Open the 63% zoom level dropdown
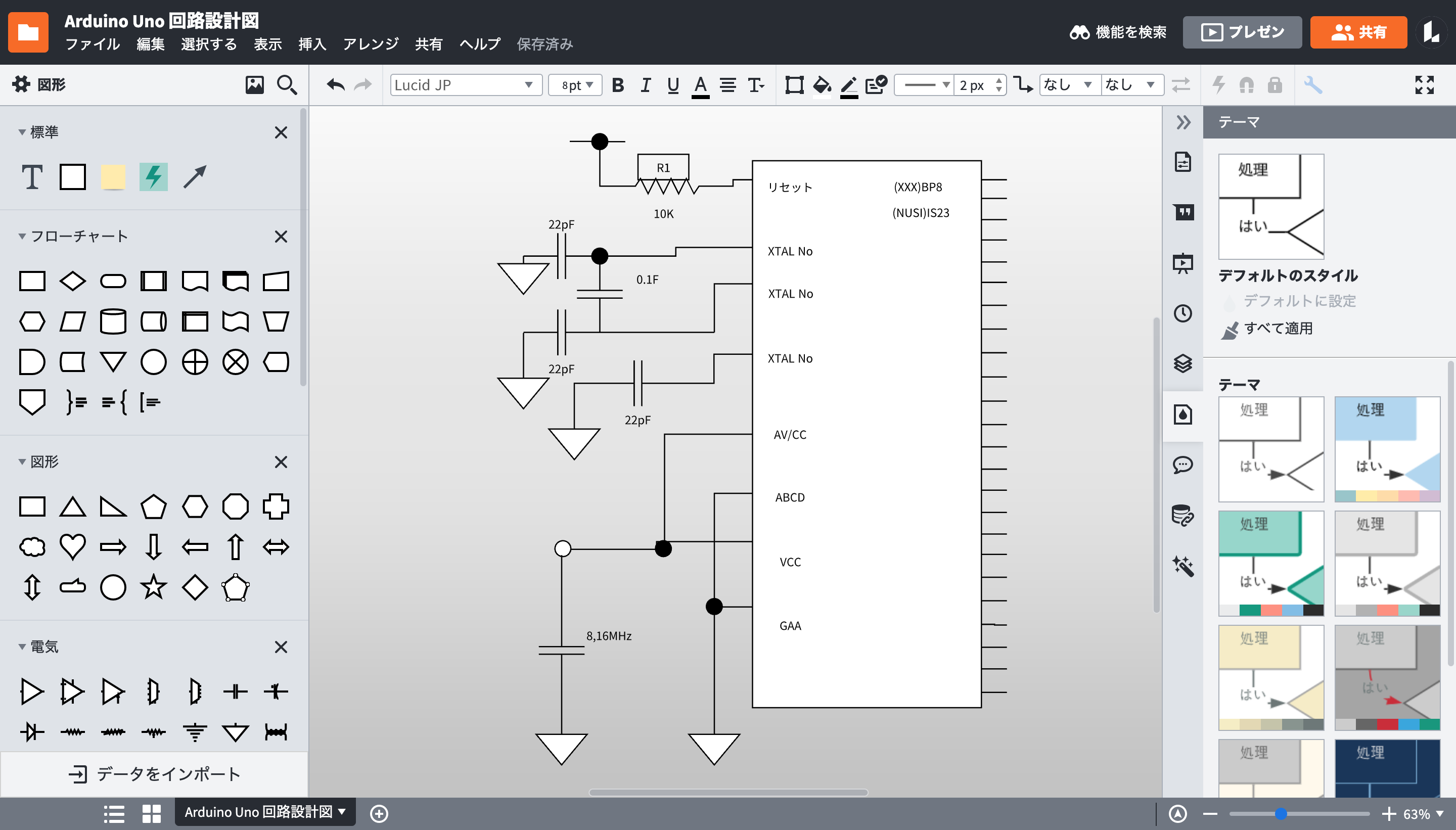 (1423, 814)
